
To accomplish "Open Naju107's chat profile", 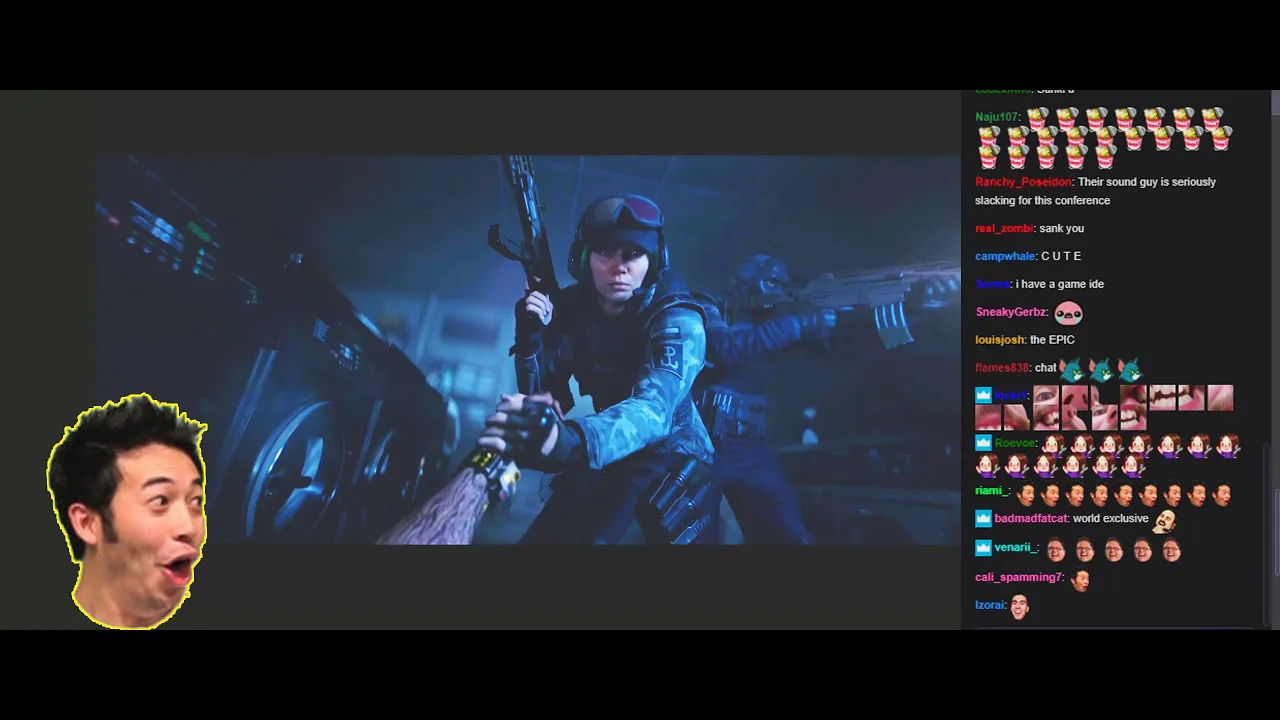I will [x=996, y=117].
